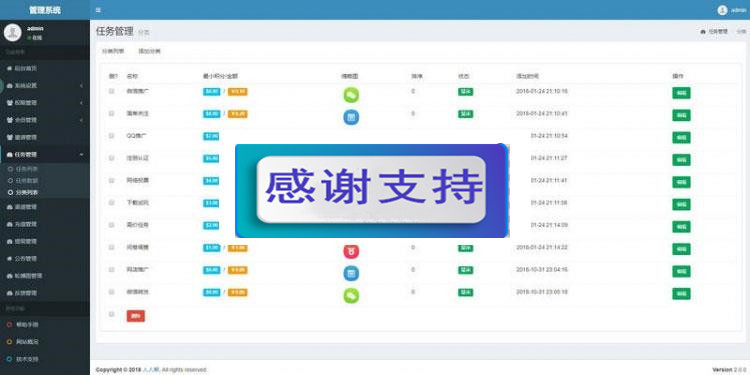Screen dimensions: 750x375
Task: Click the blue round thumbnail in the second row
Action: 351,117
